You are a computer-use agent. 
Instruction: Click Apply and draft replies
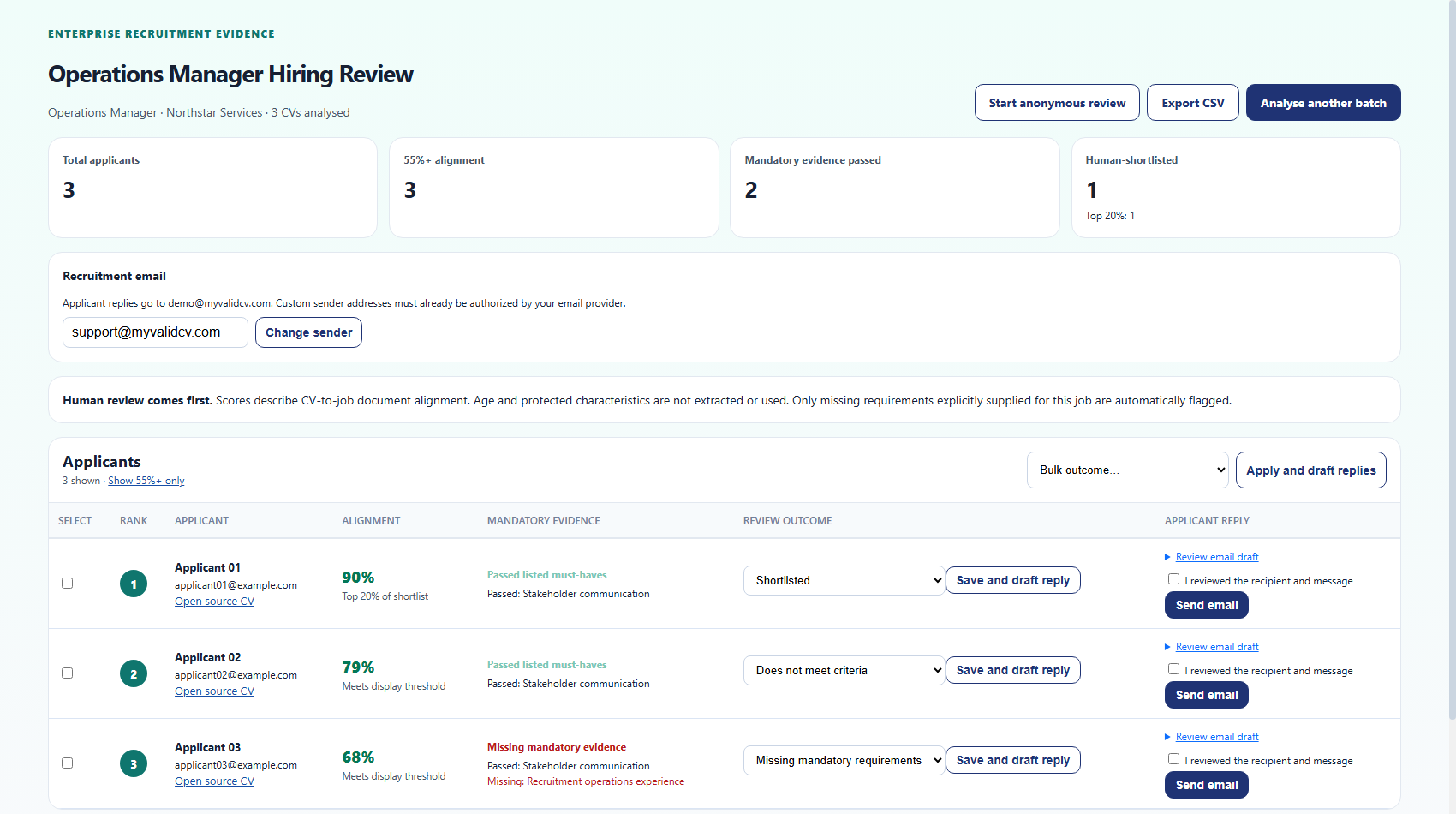tap(1310, 470)
